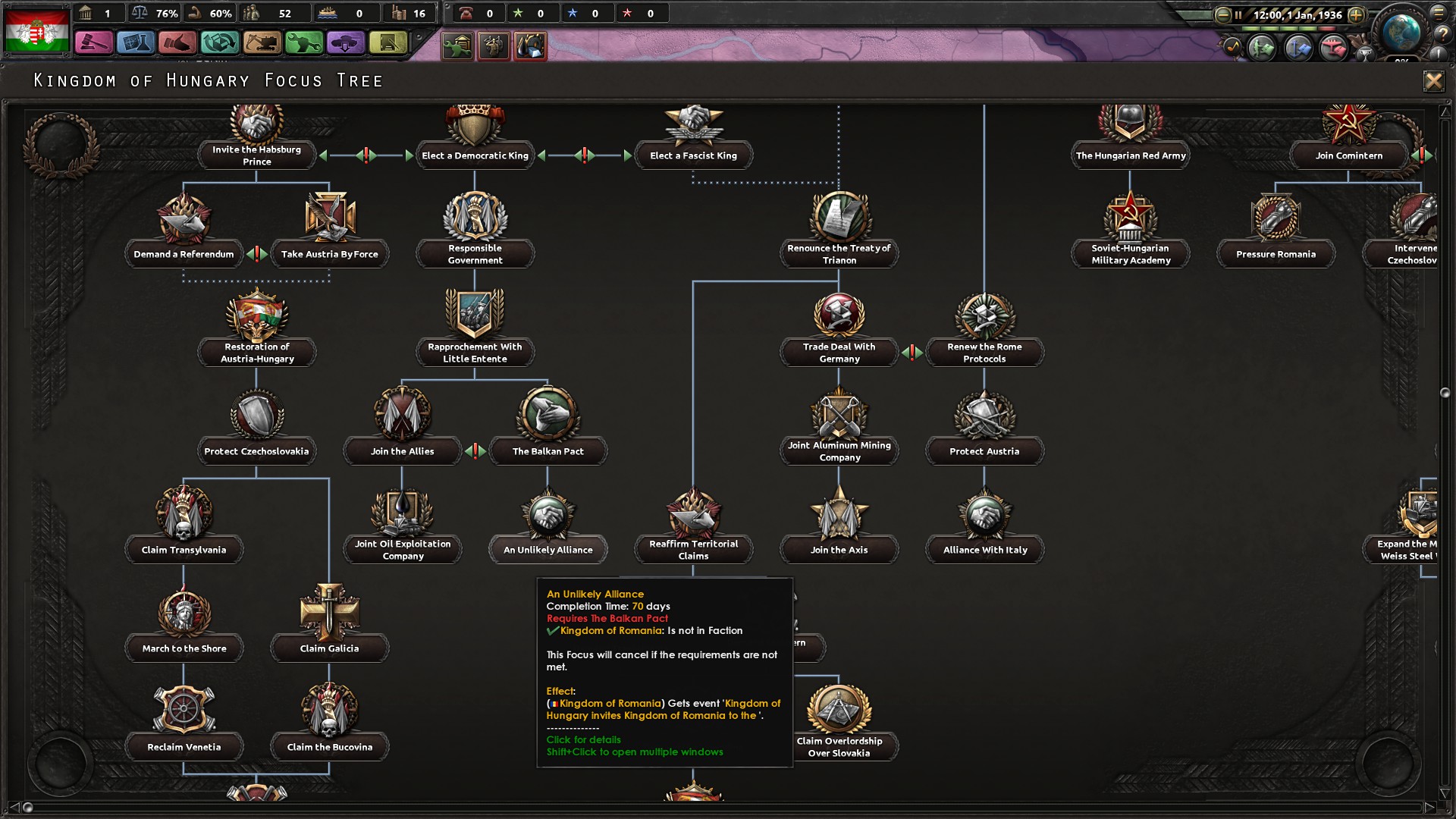Open Recruit and Deploy (purple tank icon)
The height and width of the screenshot is (819, 1456).
[345, 43]
